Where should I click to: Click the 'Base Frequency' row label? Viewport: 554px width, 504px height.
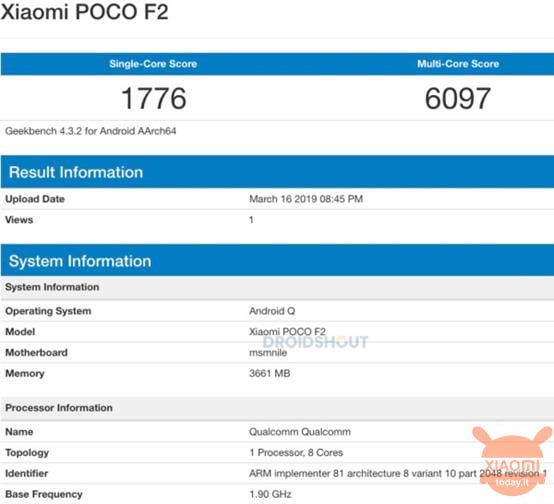pyautogui.click(x=44, y=494)
